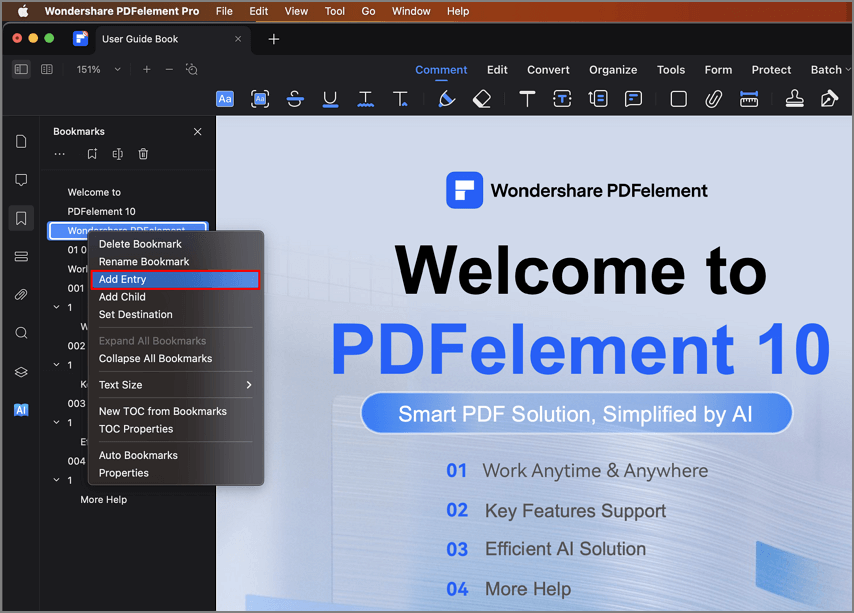Open the AI assistant sidebar
Screen dimensions: 854x613
21,410
